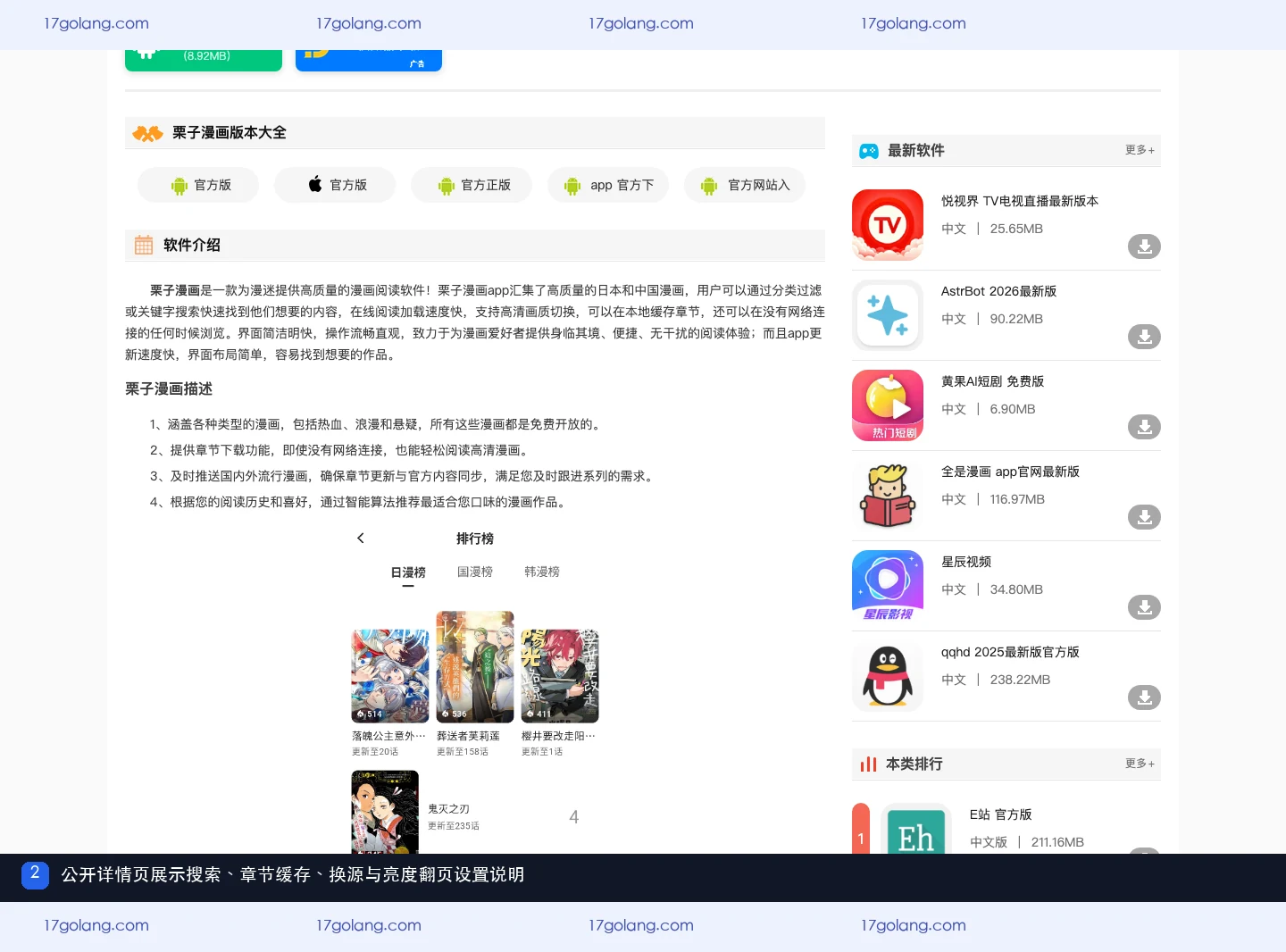Click the AstrBot sparkle app icon
The width and height of the screenshot is (1286, 952).
click(x=888, y=315)
